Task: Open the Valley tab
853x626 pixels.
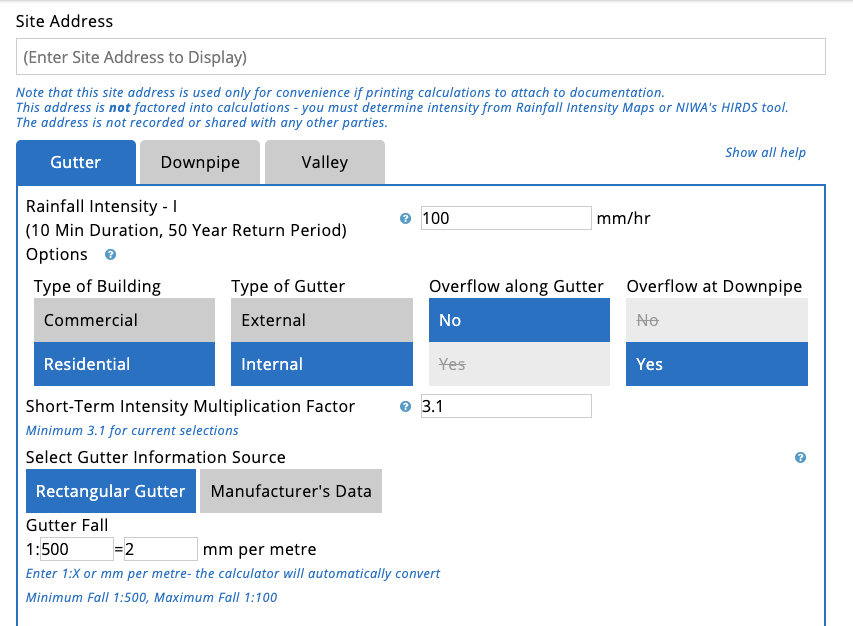Action: point(324,162)
